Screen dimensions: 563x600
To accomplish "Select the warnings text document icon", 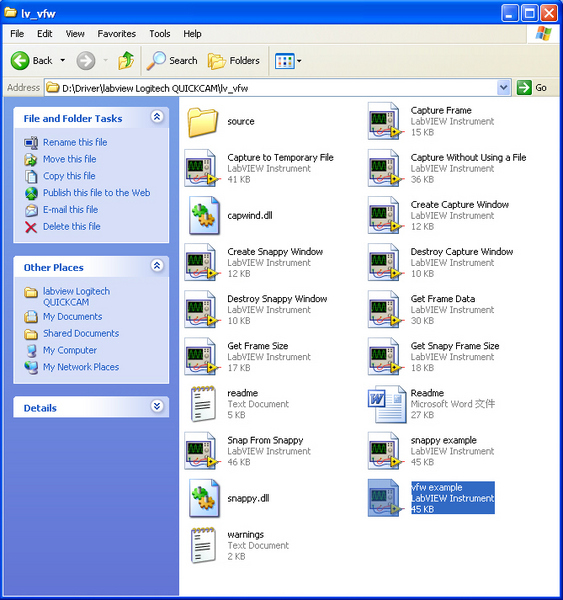I will (203, 545).
